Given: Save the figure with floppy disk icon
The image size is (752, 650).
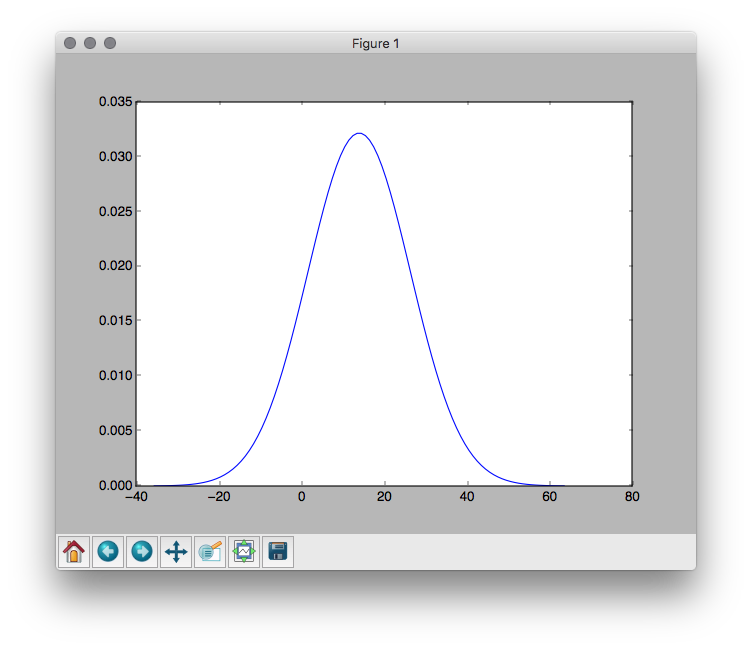Looking at the screenshot, I should click(278, 552).
